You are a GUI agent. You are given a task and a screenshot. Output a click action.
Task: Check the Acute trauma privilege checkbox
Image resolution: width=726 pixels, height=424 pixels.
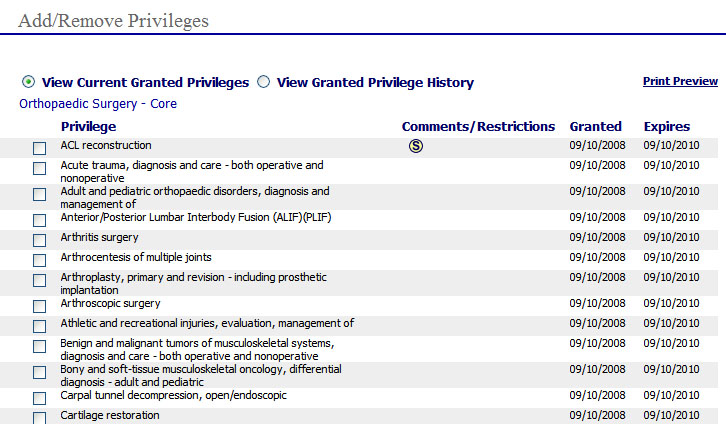[39, 168]
